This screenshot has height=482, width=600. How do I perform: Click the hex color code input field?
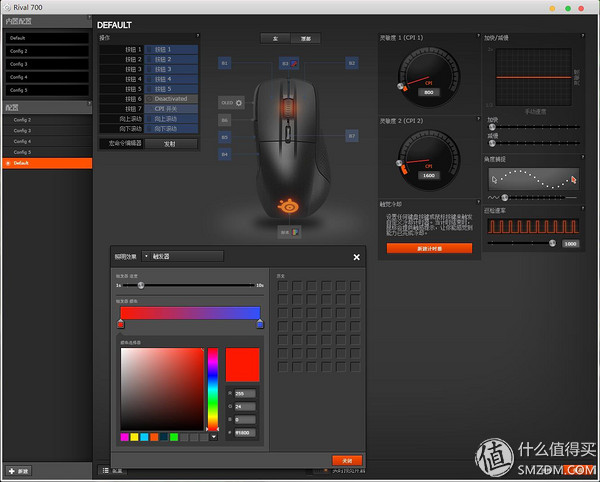[x=243, y=432]
